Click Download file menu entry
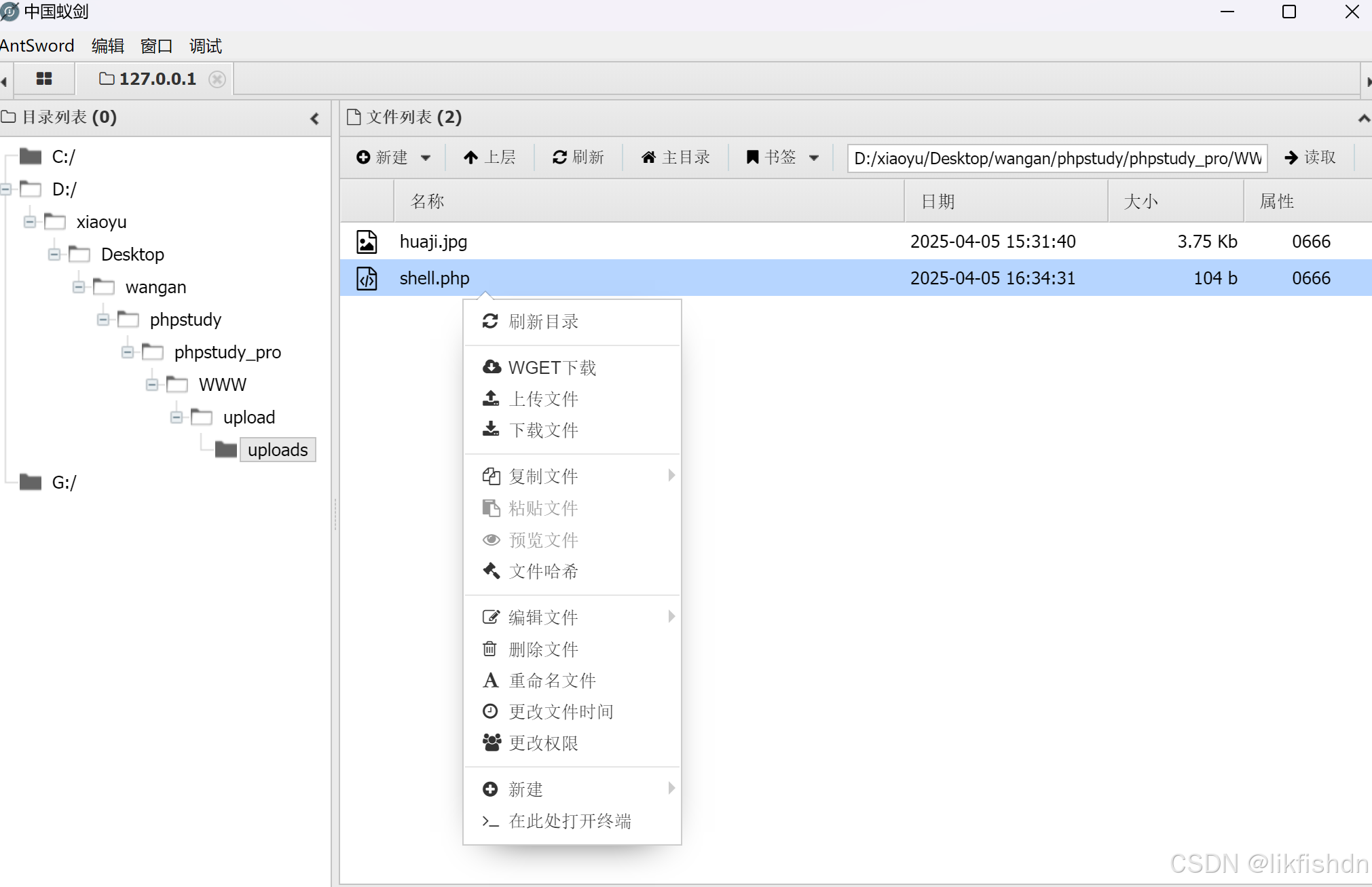The height and width of the screenshot is (887, 1372). 543,430
